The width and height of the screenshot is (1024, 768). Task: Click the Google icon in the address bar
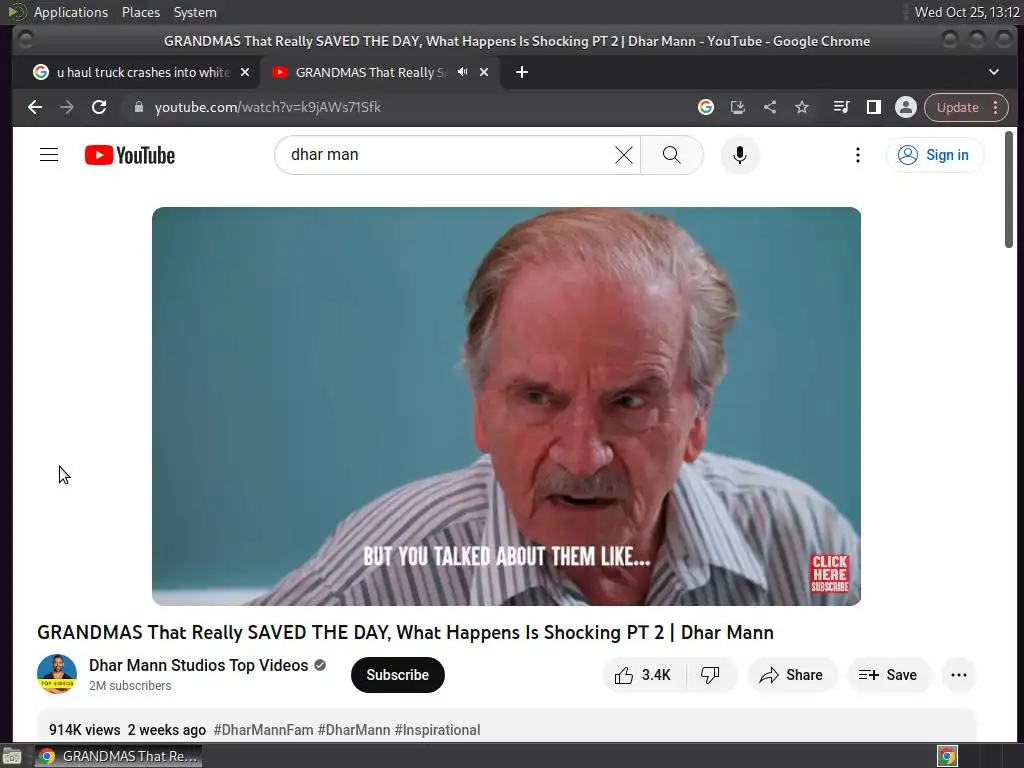pyautogui.click(x=706, y=107)
